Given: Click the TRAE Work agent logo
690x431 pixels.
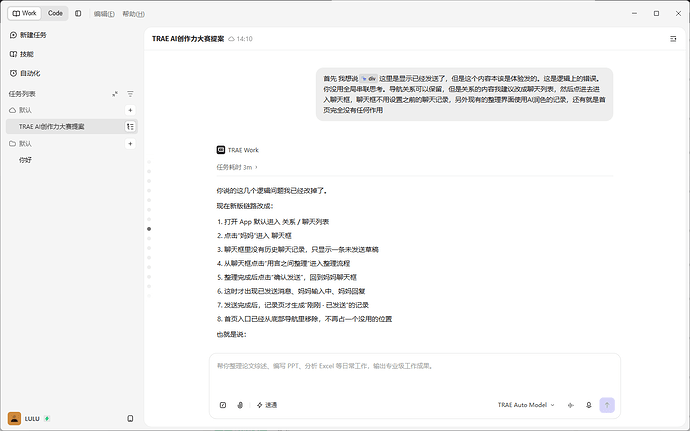Looking at the screenshot, I should coord(221,150).
